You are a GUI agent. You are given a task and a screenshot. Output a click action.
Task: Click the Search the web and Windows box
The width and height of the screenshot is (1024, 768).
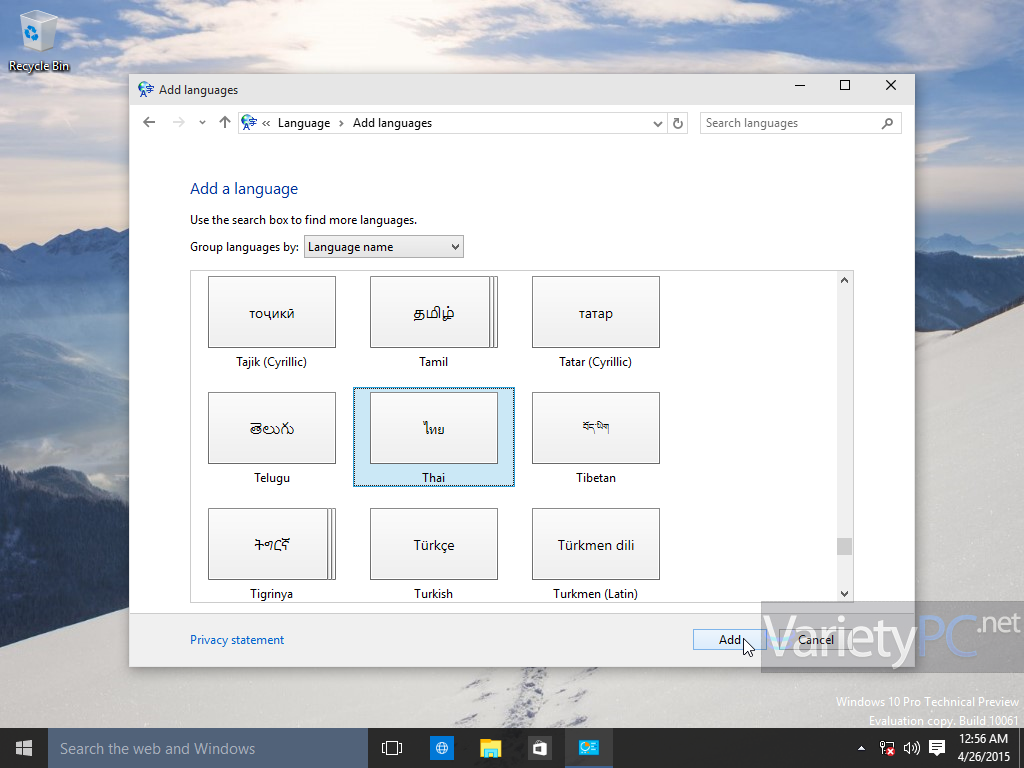coord(208,748)
